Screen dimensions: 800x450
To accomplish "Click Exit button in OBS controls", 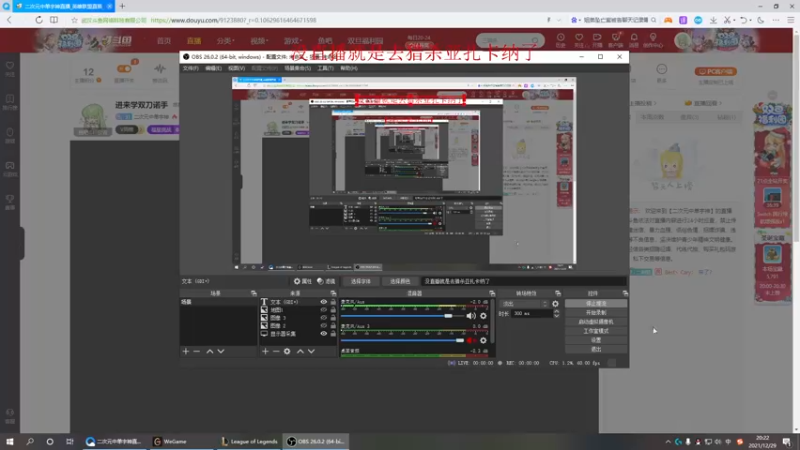I will (596, 349).
